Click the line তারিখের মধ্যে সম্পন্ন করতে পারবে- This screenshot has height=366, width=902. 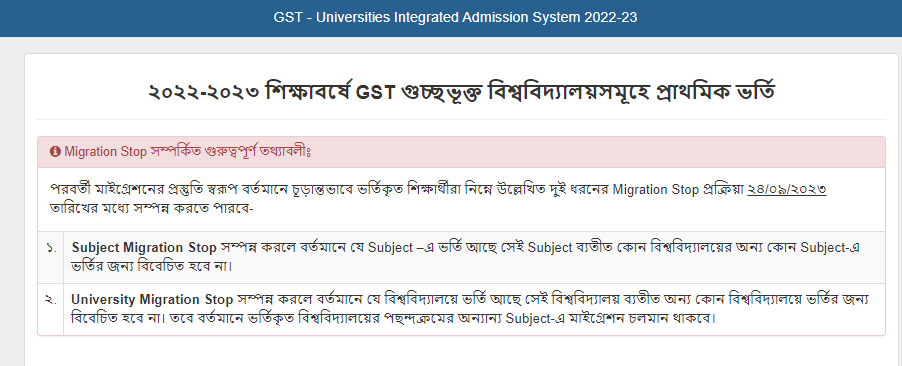point(152,208)
